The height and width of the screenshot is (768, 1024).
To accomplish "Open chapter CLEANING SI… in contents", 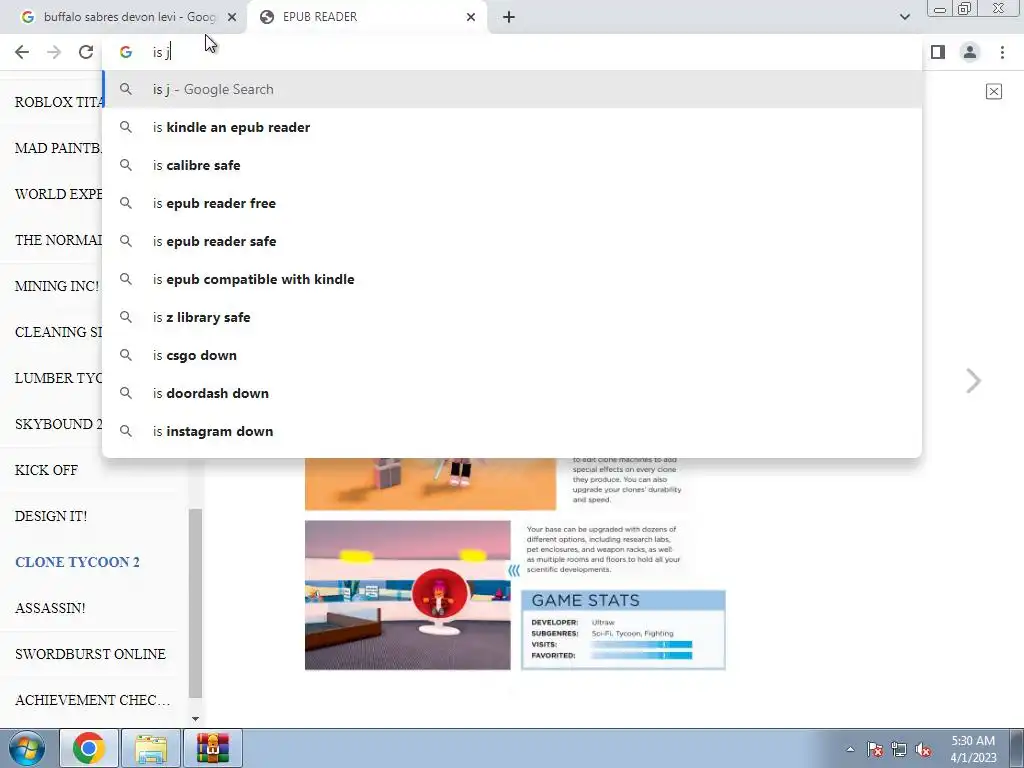I will pyautogui.click(x=59, y=332).
